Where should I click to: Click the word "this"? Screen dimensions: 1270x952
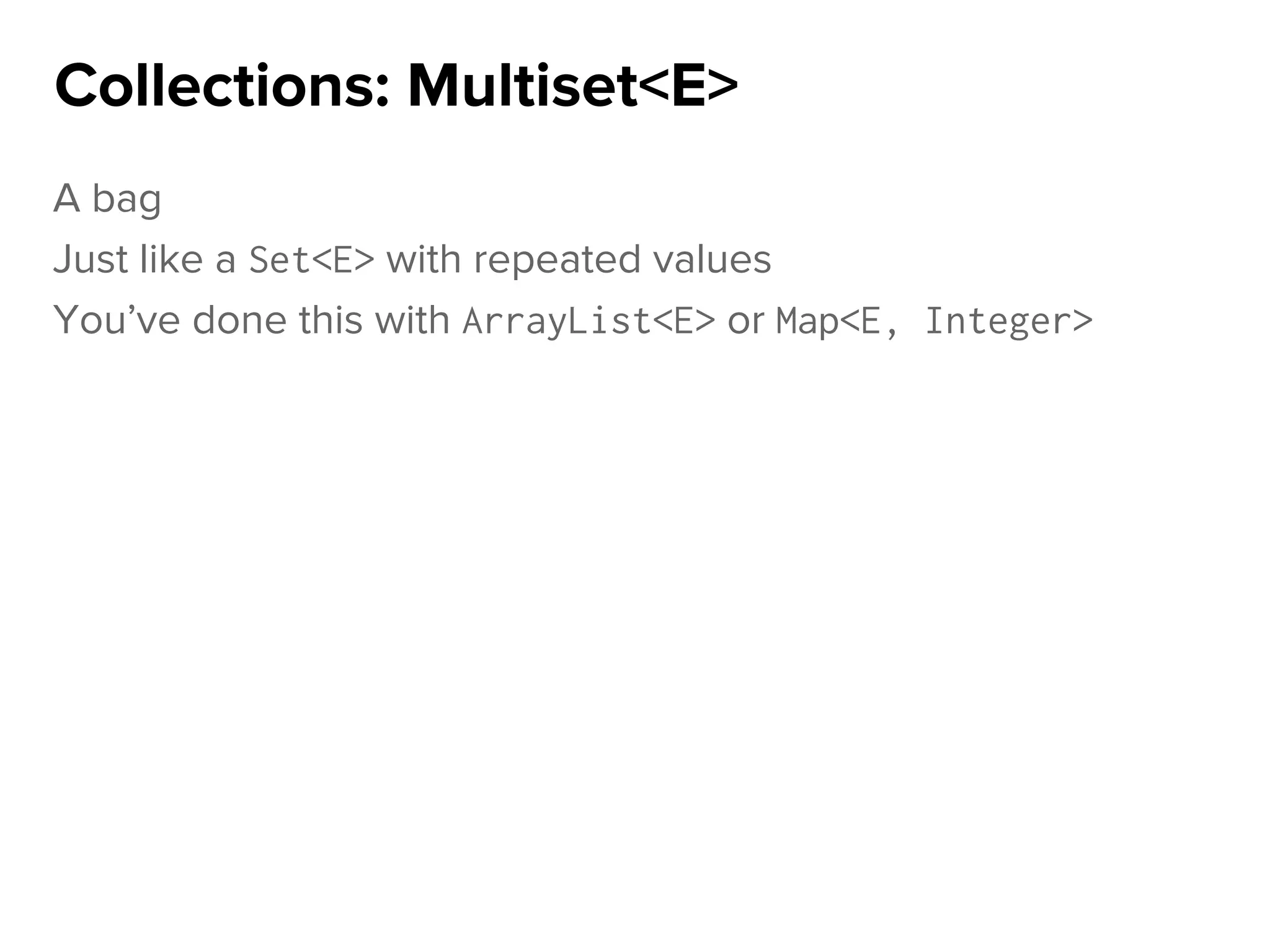pos(331,320)
